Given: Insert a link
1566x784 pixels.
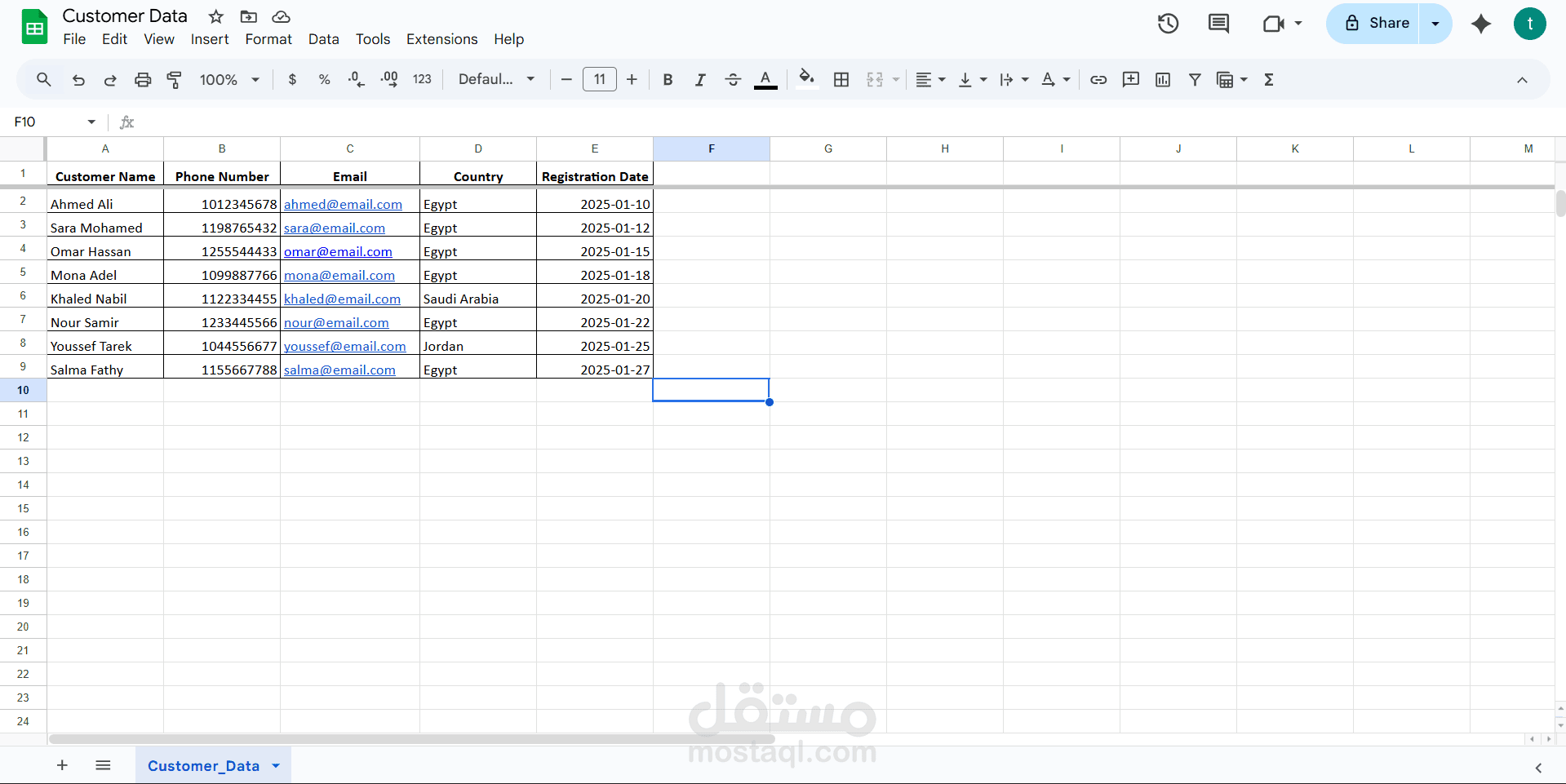Looking at the screenshot, I should (x=1098, y=79).
